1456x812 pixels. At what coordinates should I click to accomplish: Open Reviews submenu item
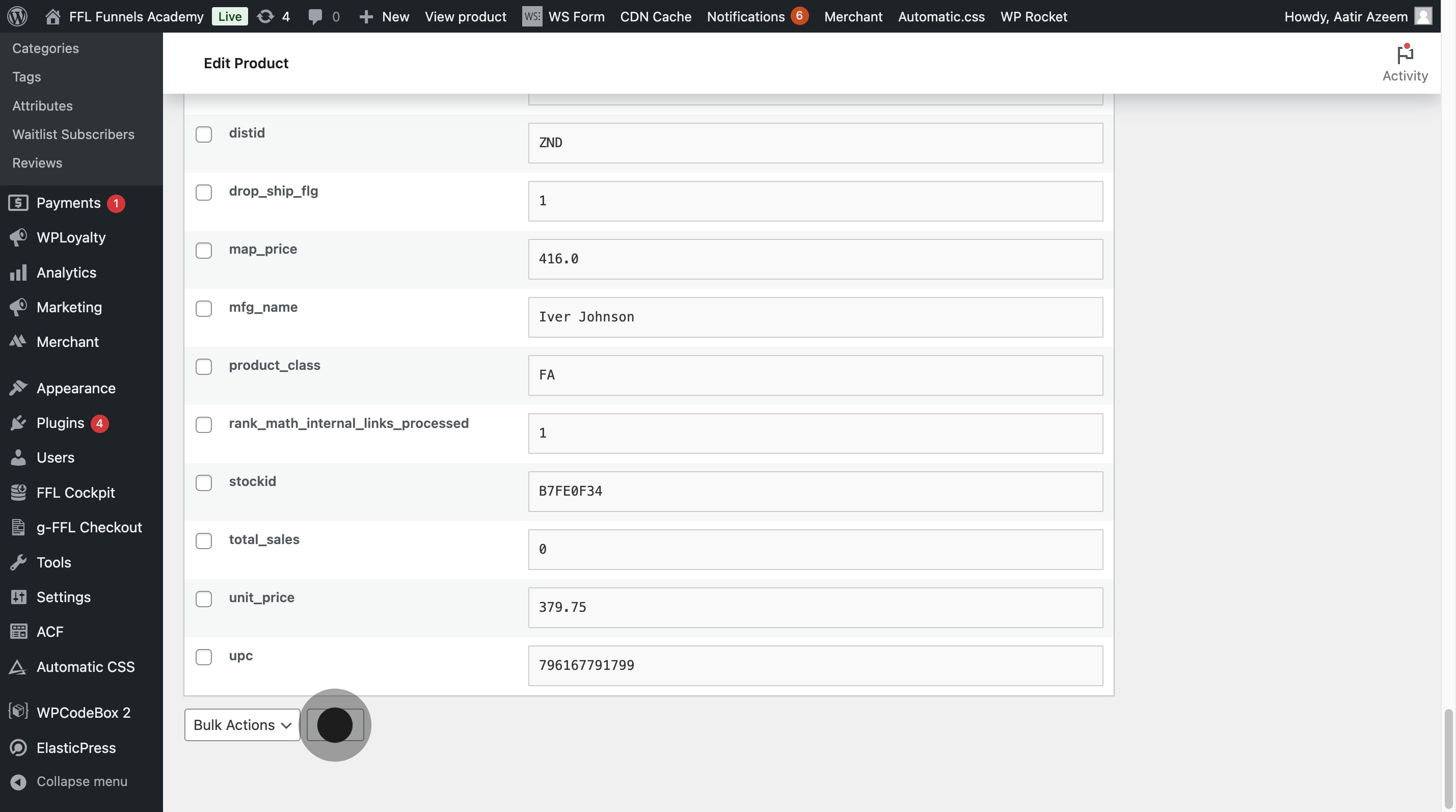click(37, 163)
